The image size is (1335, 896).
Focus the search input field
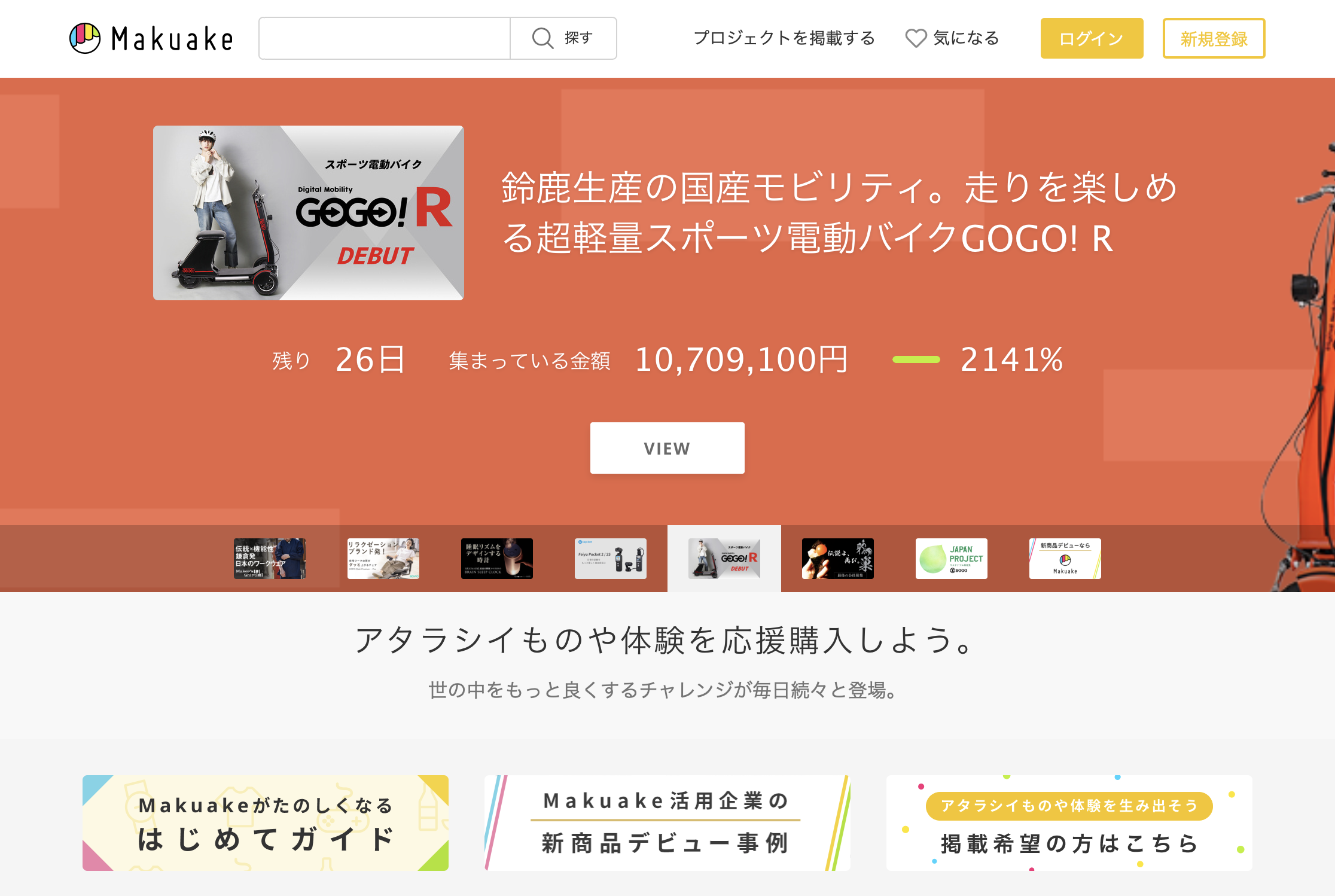(x=385, y=38)
